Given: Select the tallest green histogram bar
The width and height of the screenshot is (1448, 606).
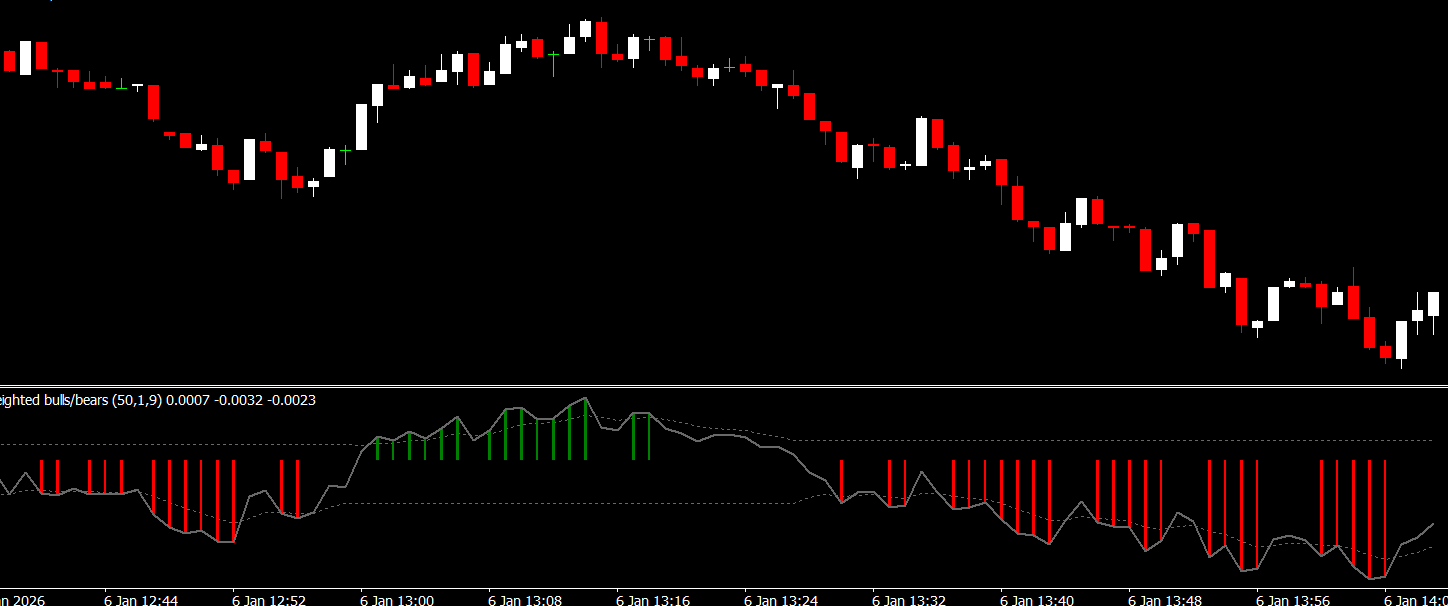Looking at the screenshot, I should (585, 430).
